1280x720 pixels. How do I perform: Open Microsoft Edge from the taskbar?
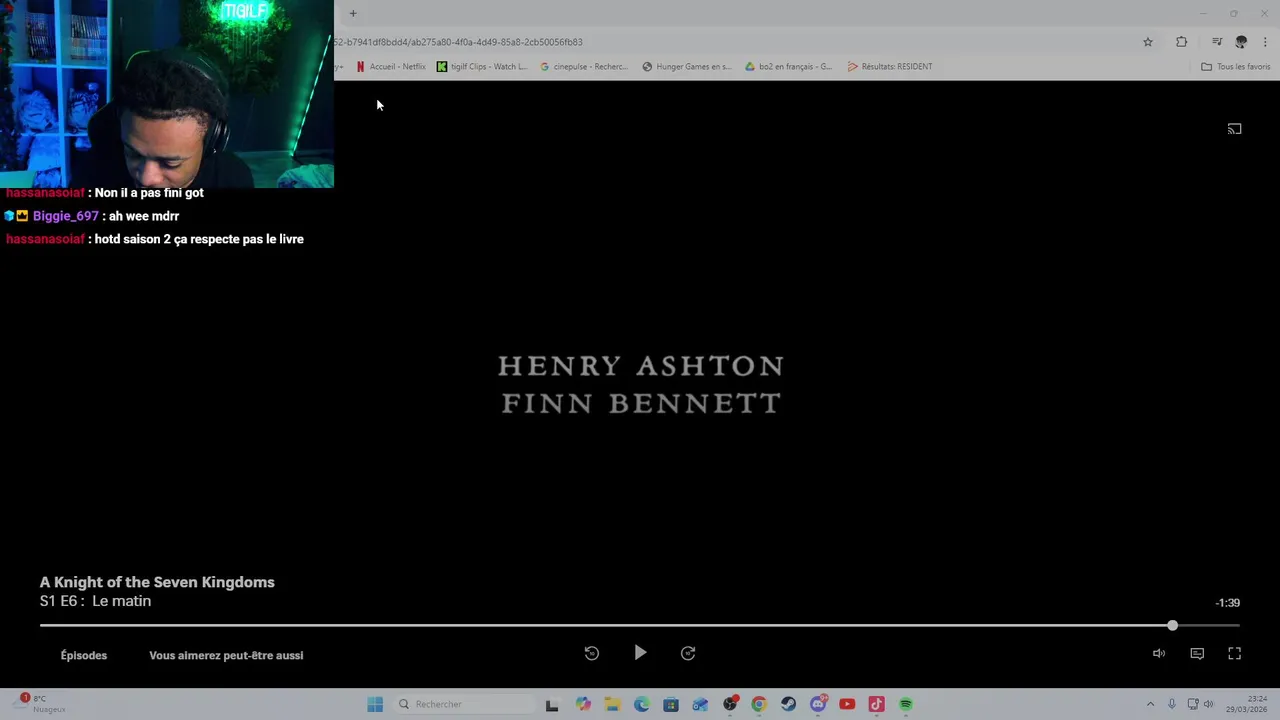click(x=641, y=704)
